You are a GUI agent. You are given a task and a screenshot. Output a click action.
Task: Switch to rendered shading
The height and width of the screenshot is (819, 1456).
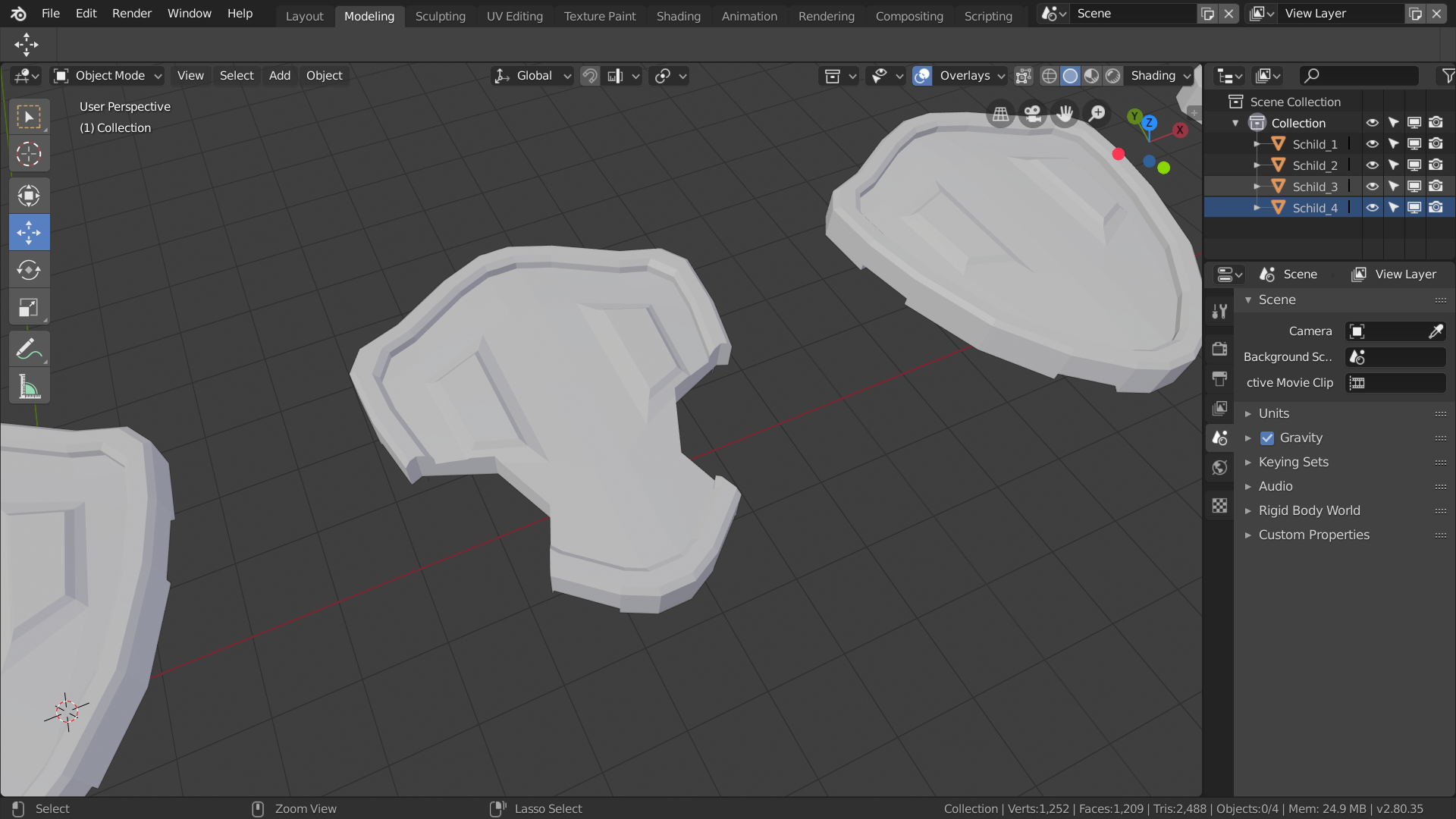tap(1112, 76)
